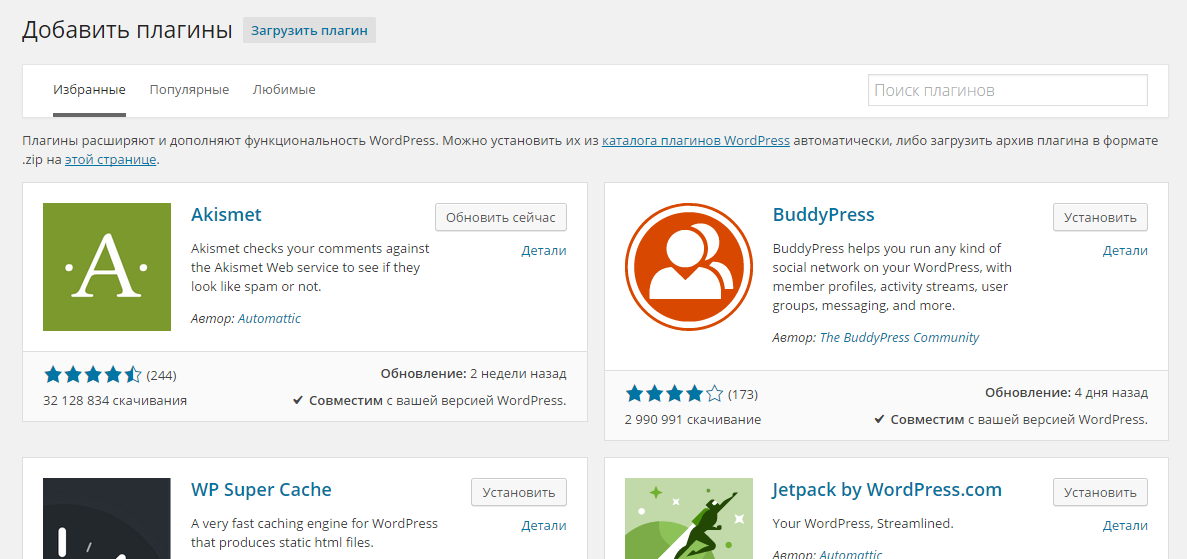
Task: Click the BuddyPress star rating
Action: [674, 394]
